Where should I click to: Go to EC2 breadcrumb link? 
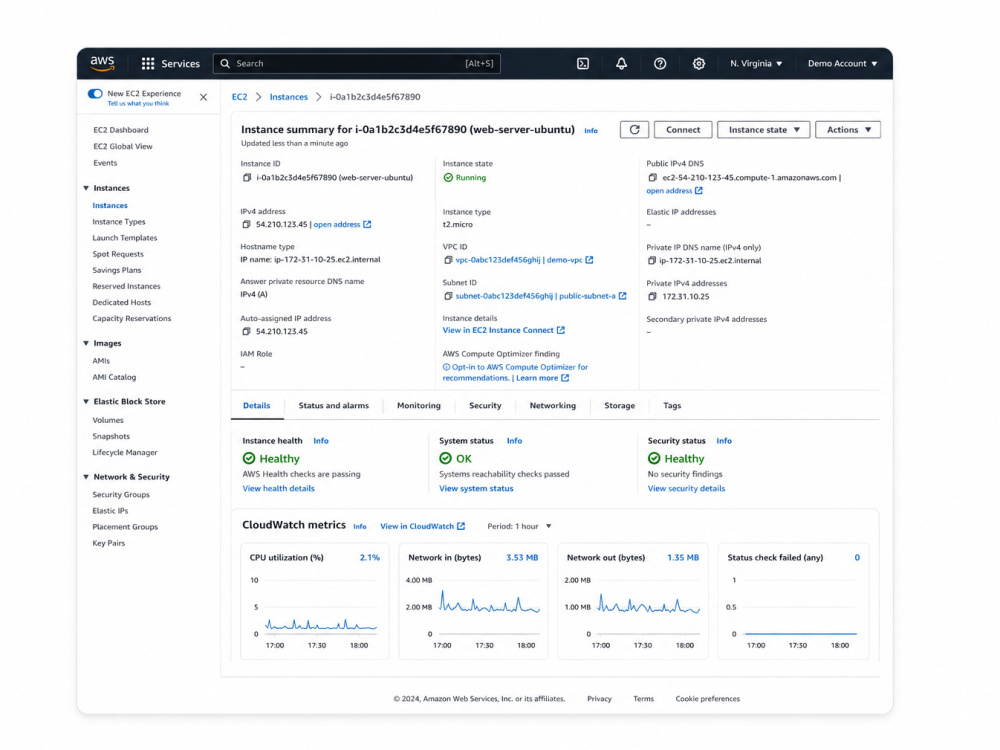[239, 97]
